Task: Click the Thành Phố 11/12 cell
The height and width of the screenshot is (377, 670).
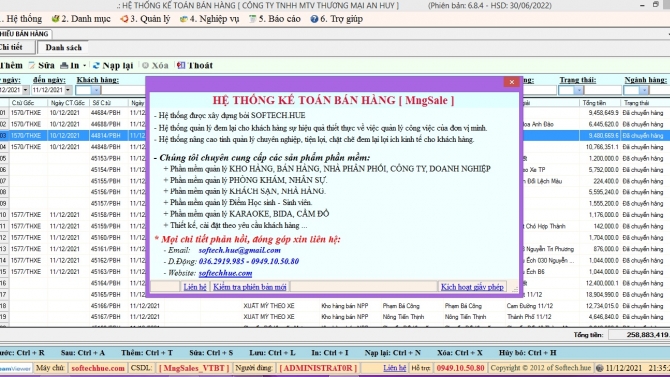Action: pos(530,317)
